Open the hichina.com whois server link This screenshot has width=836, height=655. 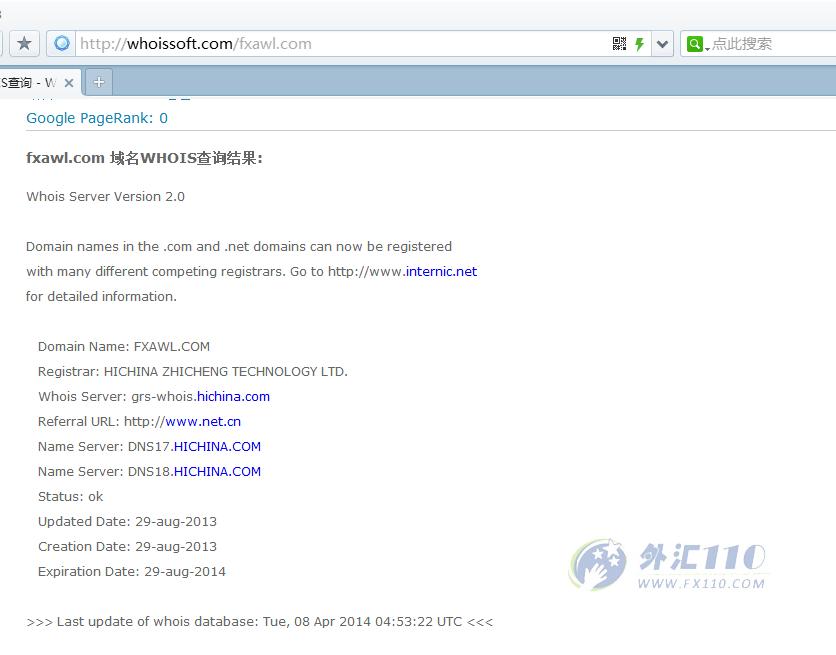point(234,397)
